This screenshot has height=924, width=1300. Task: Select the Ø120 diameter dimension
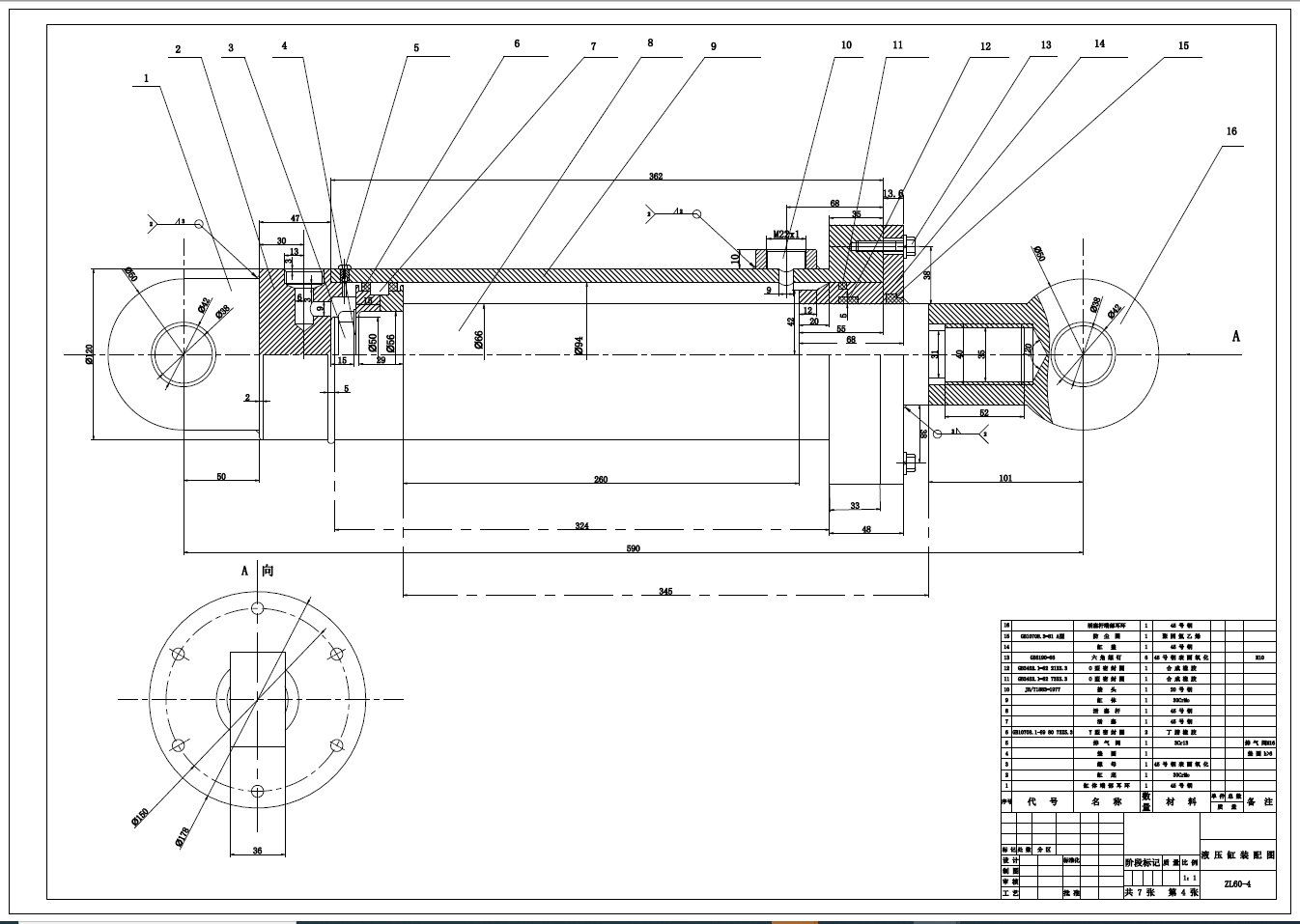tap(89, 354)
